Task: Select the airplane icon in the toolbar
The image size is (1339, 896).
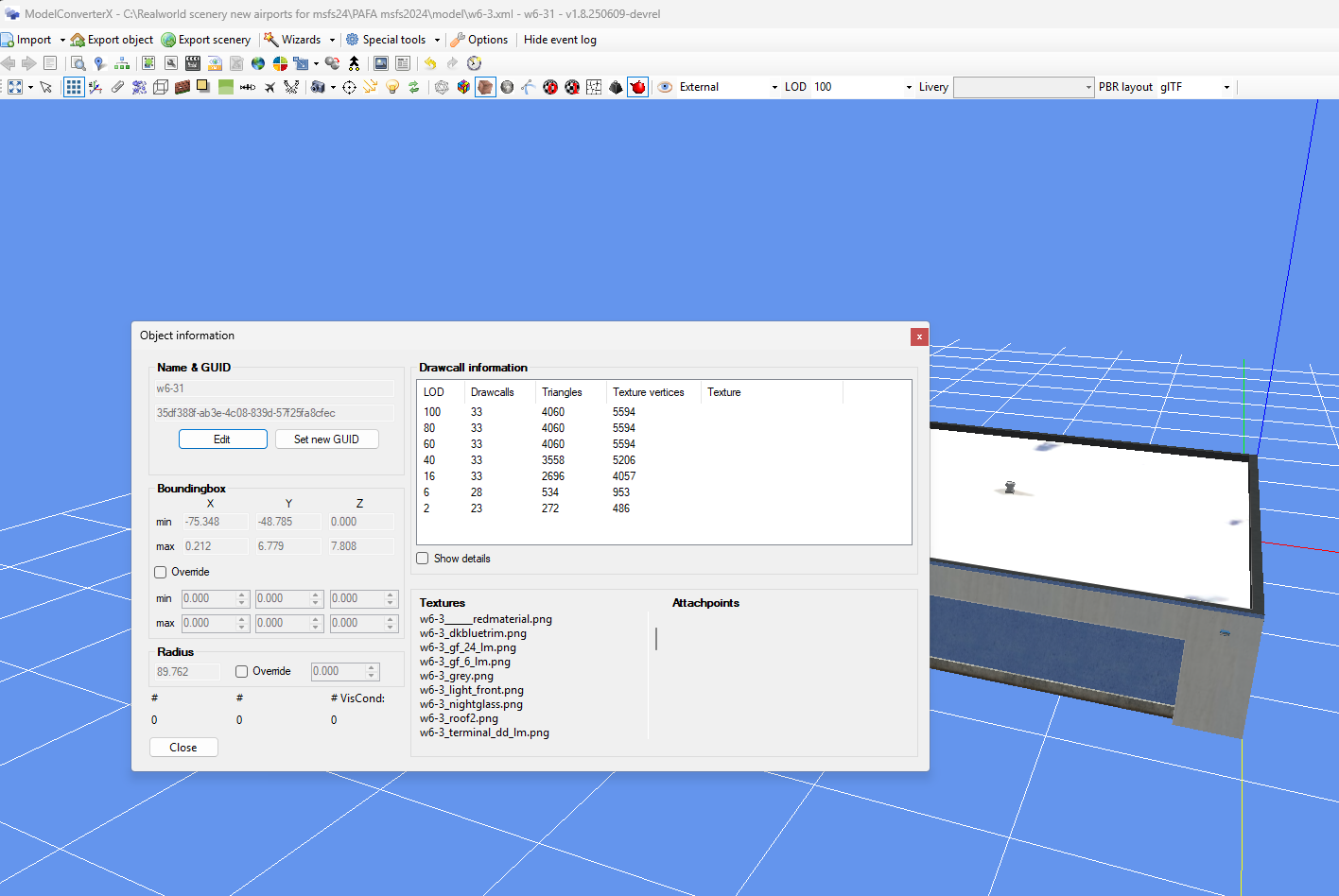Action: click(269, 86)
